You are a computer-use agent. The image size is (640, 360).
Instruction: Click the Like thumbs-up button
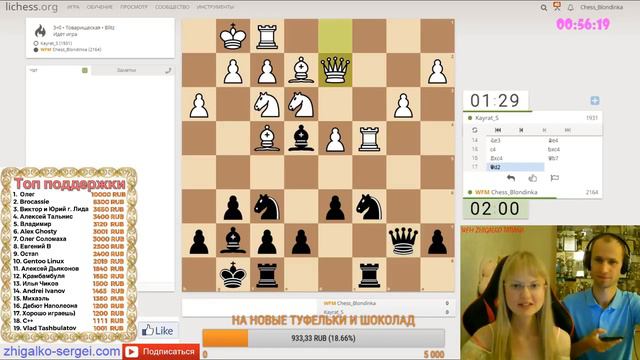(x=158, y=330)
